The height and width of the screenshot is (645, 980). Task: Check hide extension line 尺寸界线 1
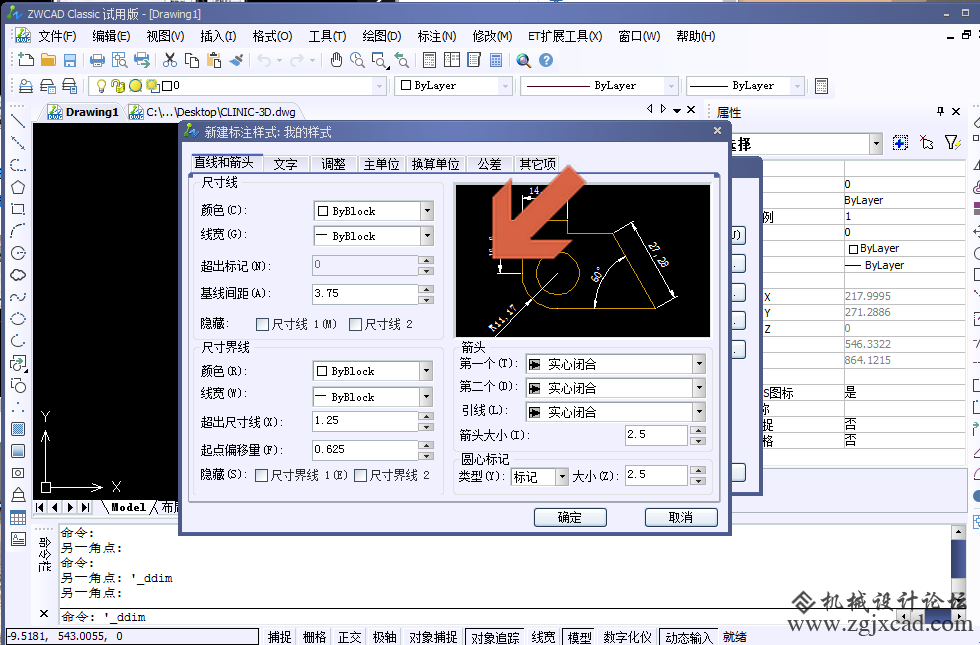tap(261, 476)
